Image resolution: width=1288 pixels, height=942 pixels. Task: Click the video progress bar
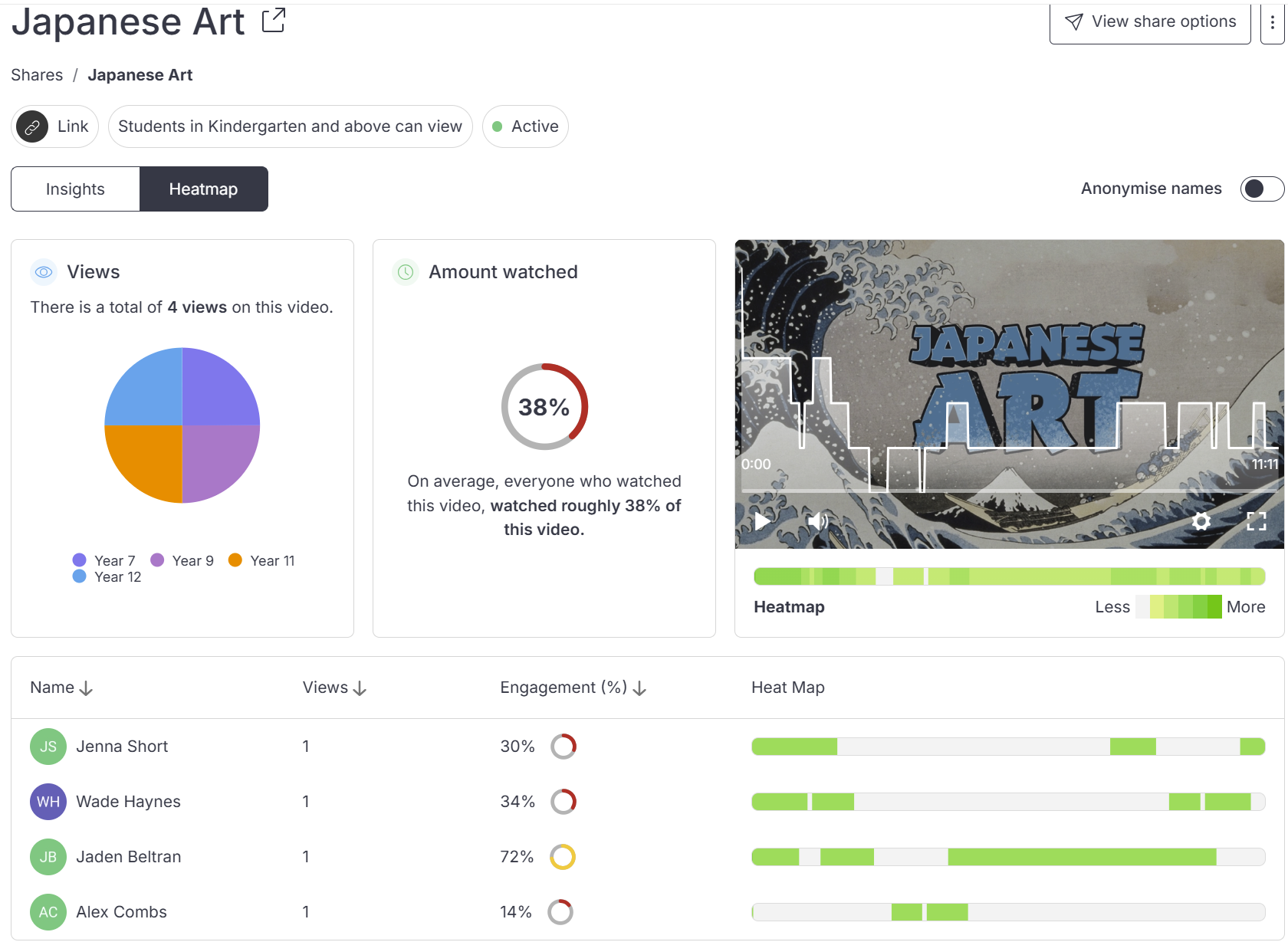point(1010,490)
